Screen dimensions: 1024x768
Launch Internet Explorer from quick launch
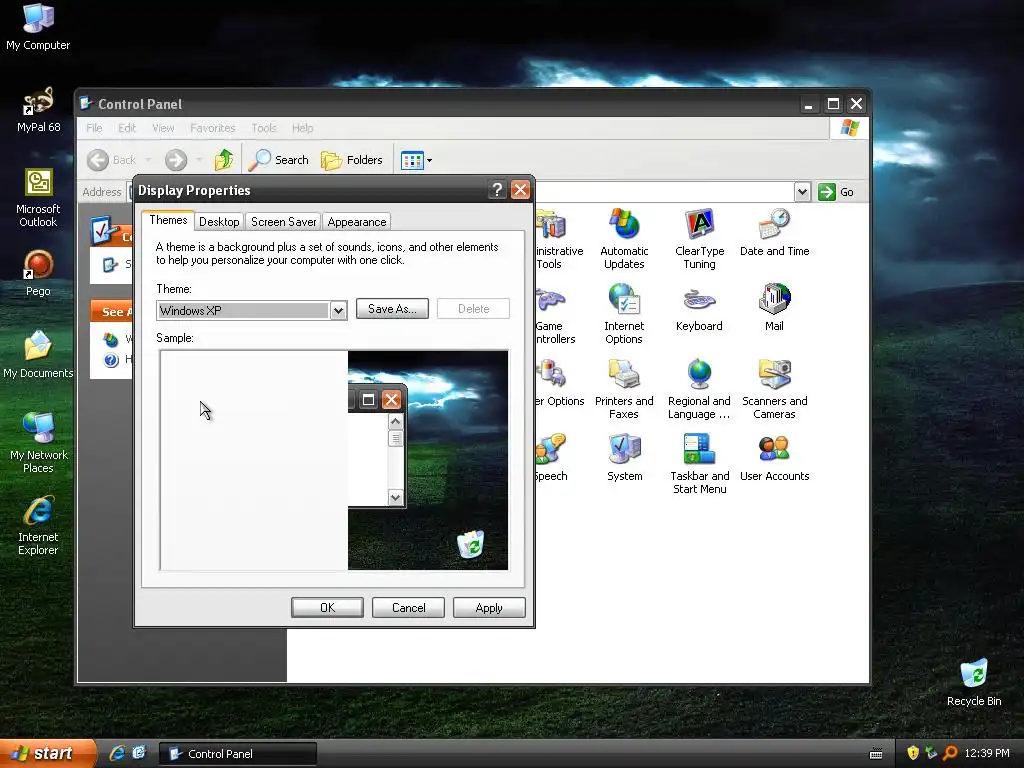[117, 753]
